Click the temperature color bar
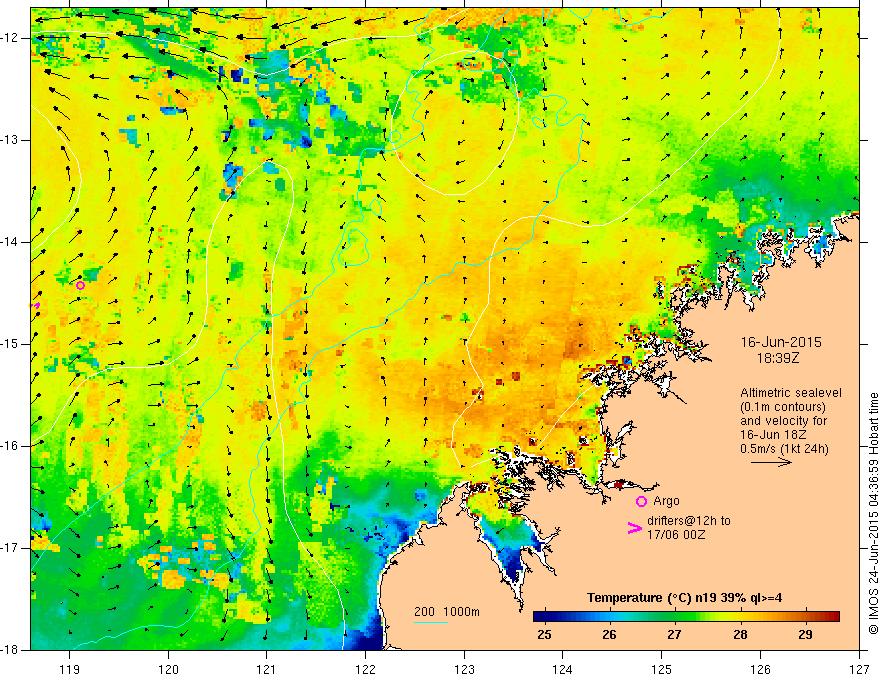 [686, 616]
